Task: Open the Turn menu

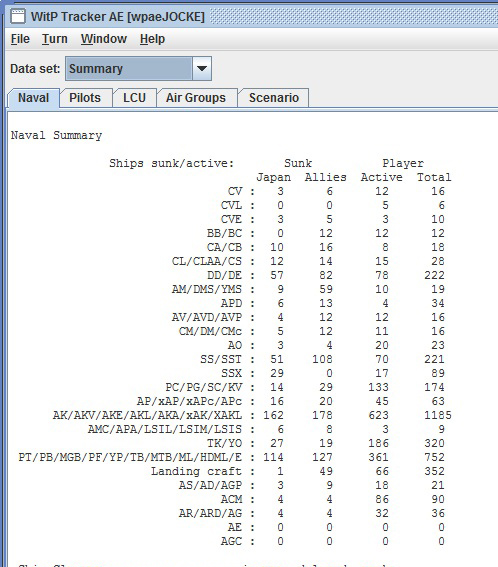Action: (x=55, y=39)
